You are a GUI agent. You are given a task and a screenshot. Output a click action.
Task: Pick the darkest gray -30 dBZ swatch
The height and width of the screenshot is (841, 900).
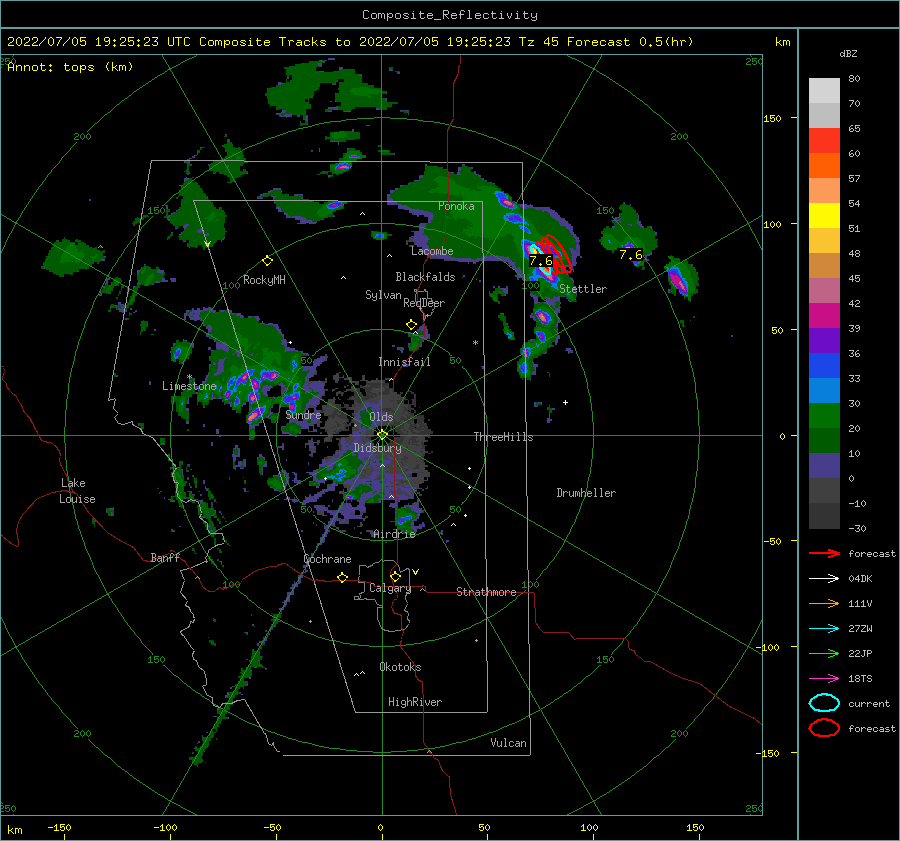pyautogui.click(x=824, y=516)
